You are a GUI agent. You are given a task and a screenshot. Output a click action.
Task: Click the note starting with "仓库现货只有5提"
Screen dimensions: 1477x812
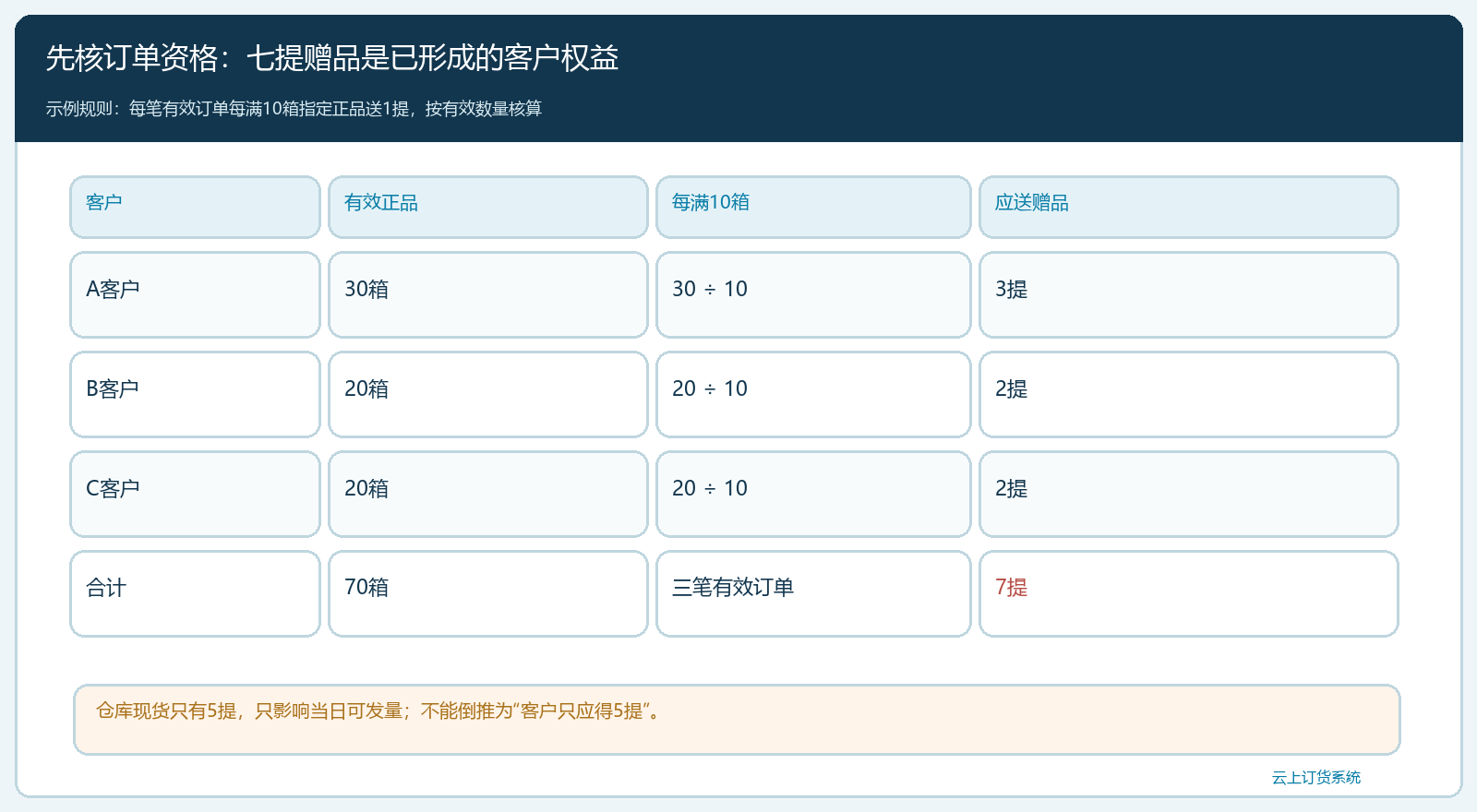pos(737,720)
